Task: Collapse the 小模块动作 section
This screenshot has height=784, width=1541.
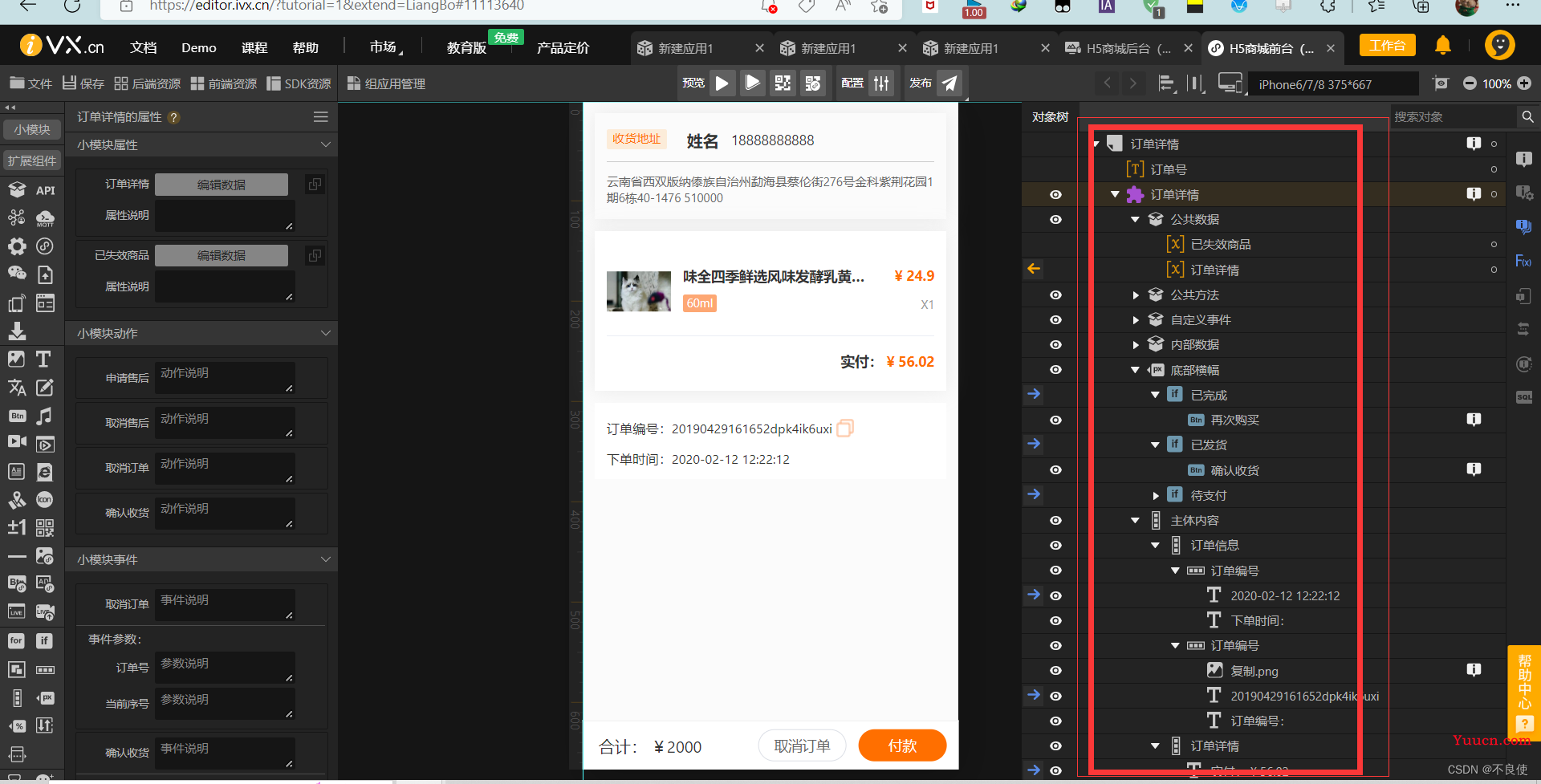Action: (x=325, y=333)
